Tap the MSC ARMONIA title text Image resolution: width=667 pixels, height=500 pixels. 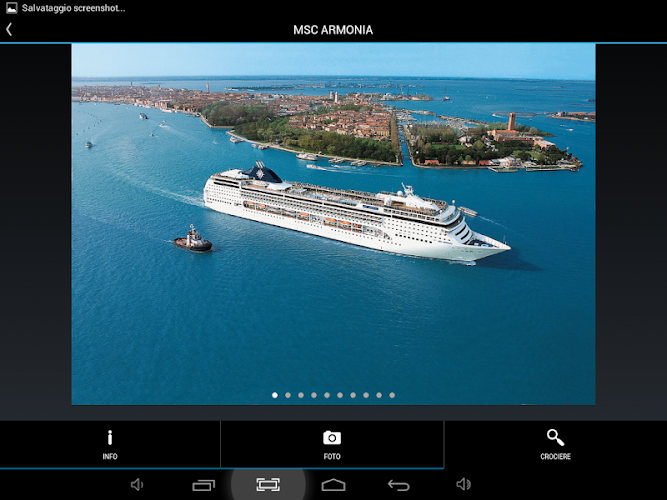[333, 30]
